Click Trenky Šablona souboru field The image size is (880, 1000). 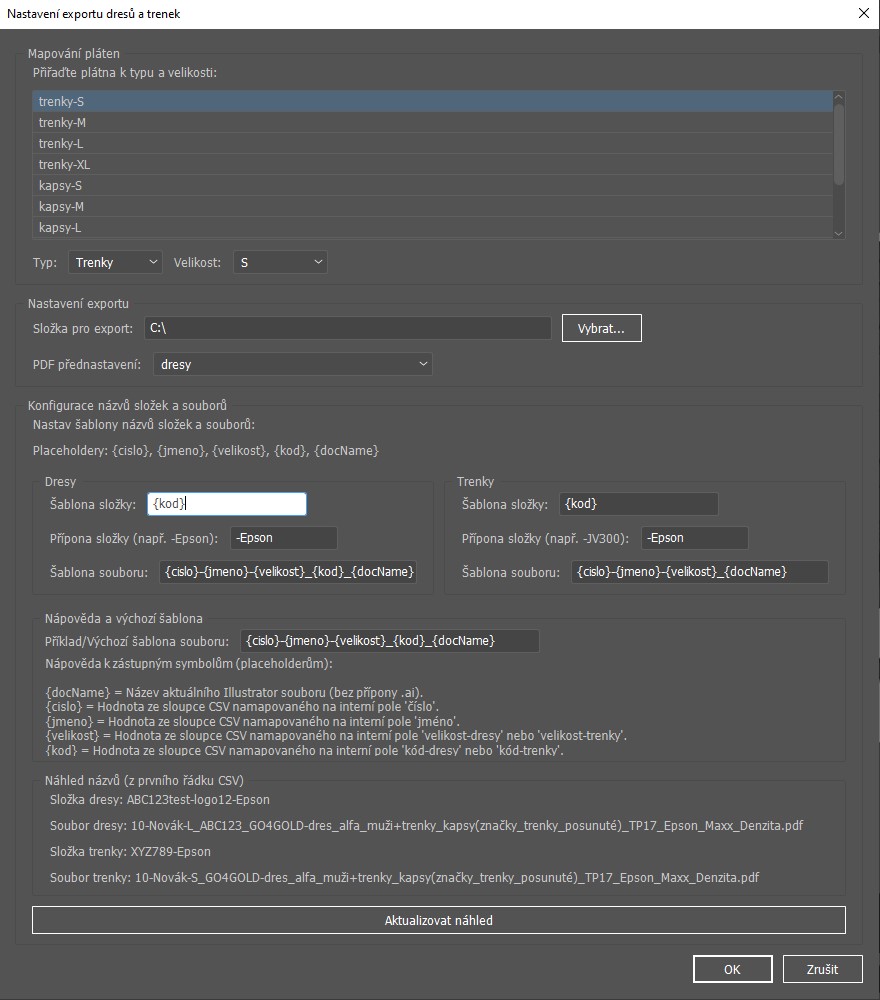coord(699,572)
